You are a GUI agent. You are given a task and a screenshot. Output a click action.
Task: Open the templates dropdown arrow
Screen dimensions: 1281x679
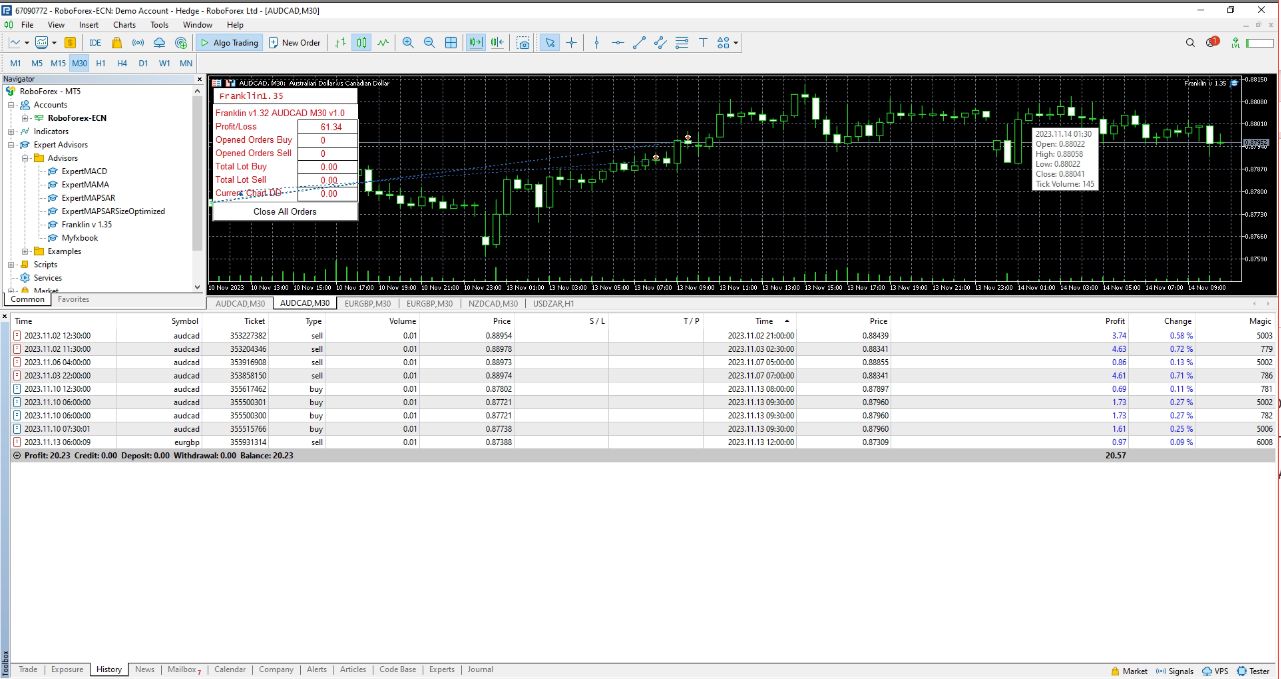(x=54, y=43)
